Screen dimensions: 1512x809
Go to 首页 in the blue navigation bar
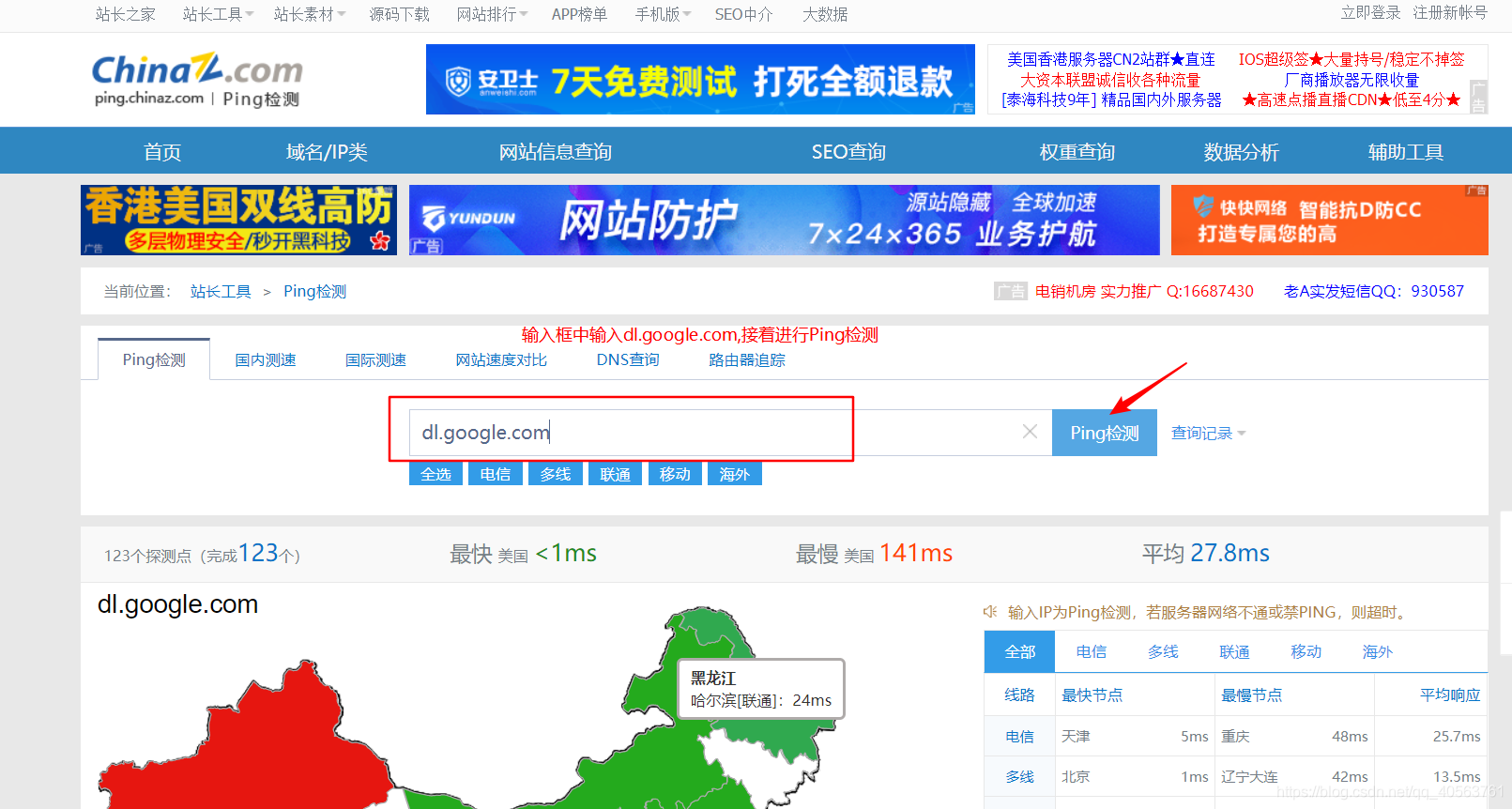[162, 151]
